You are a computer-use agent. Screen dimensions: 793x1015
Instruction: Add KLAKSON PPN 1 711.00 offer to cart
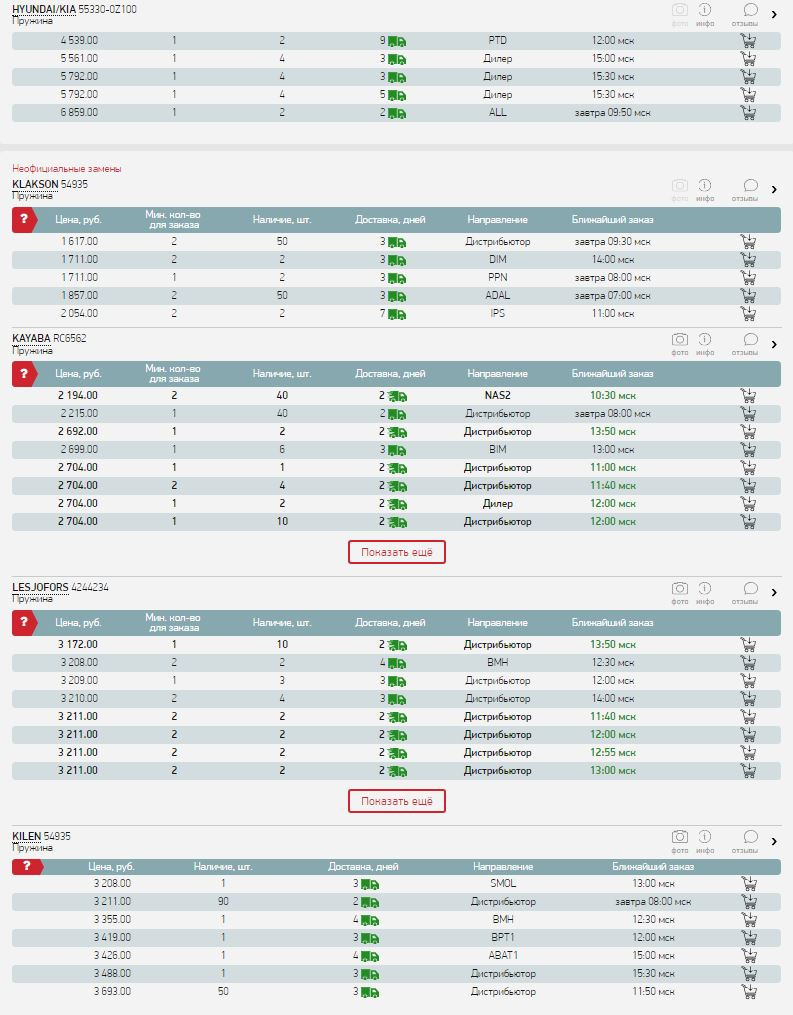click(x=748, y=278)
